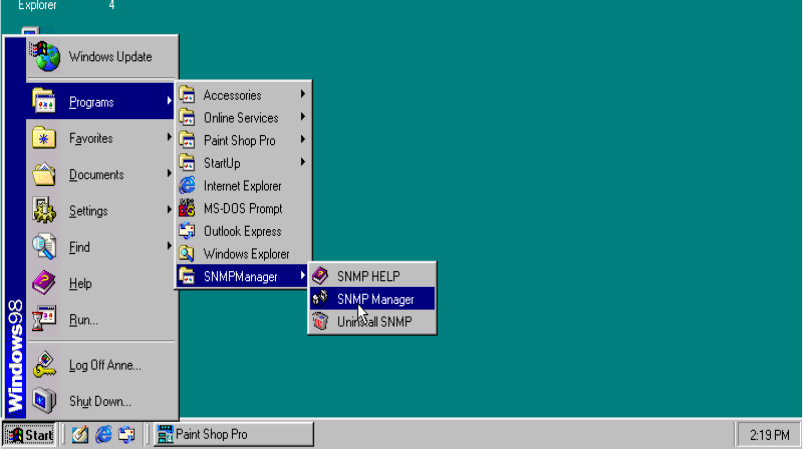Expand the SNMPManager submenu arrow
The image size is (803, 449).
tap(303, 275)
